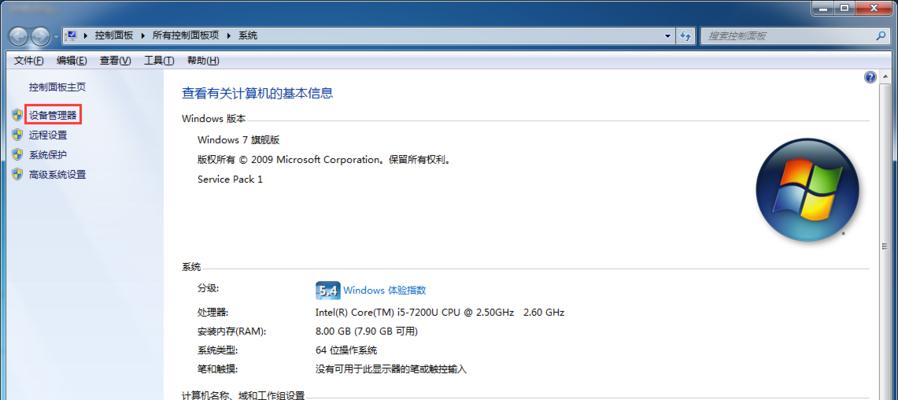This screenshot has width=898, height=400.
Task: Open help with the blue question mark
Action: click(871, 77)
